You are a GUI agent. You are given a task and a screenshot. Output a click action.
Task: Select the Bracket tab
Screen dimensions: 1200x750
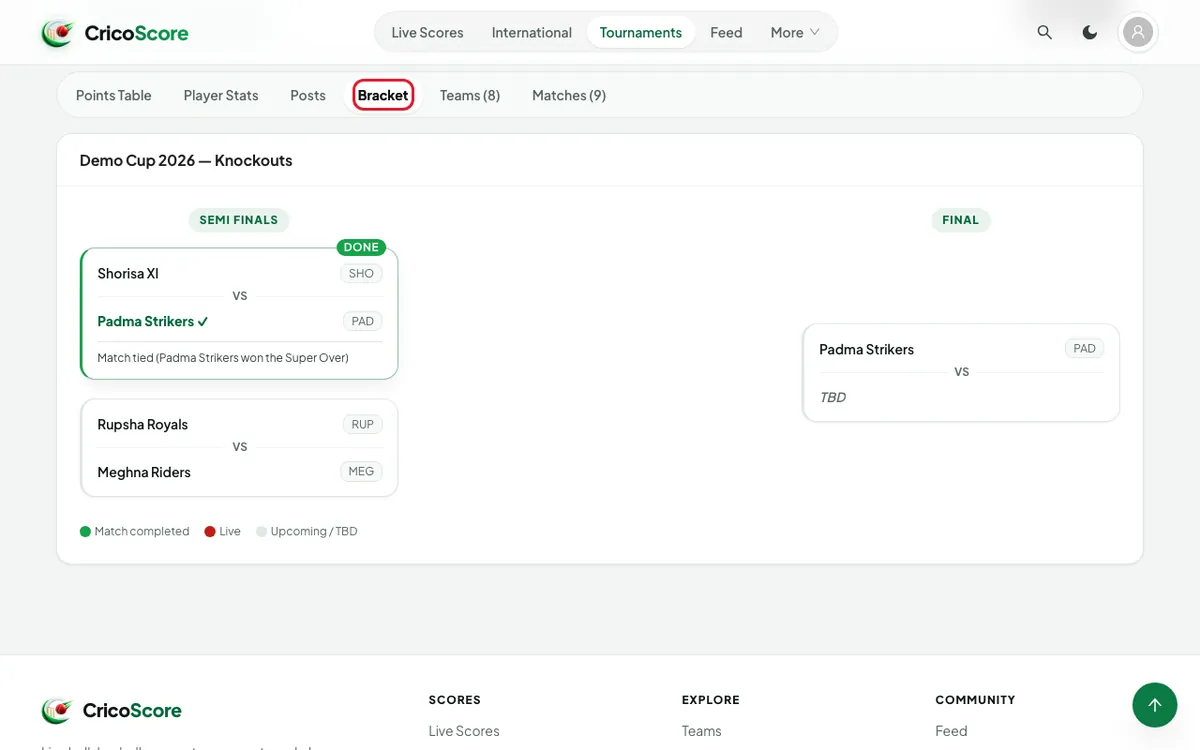tap(383, 95)
